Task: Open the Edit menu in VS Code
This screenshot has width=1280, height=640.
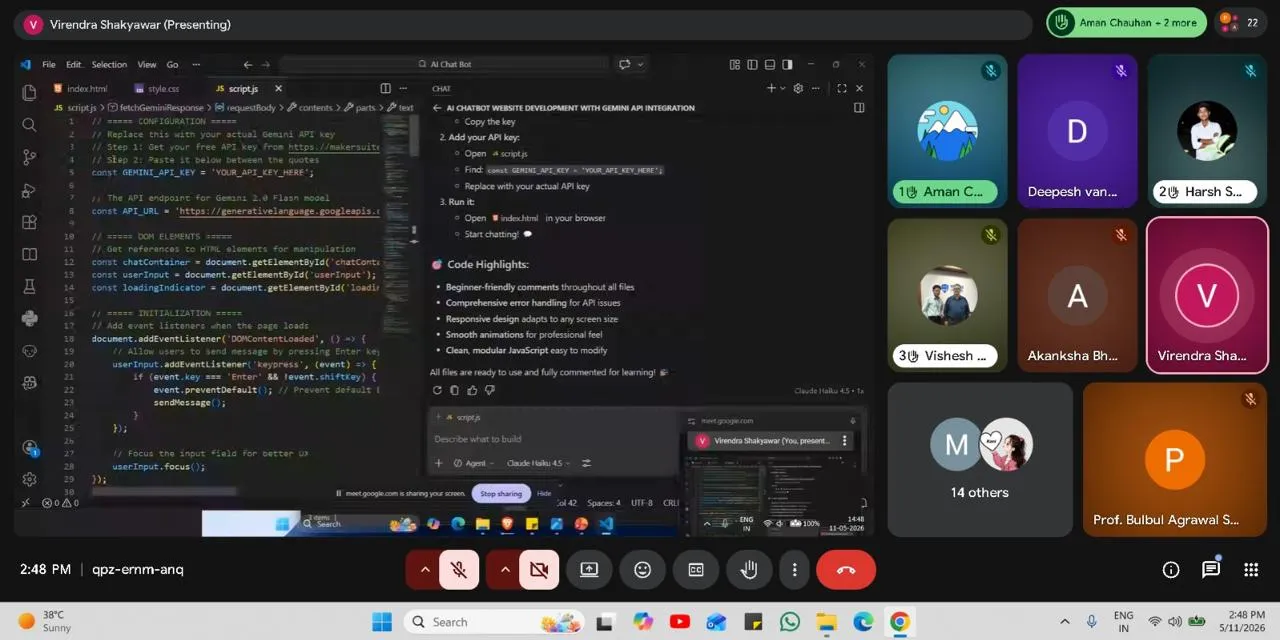Action: [74, 64]
